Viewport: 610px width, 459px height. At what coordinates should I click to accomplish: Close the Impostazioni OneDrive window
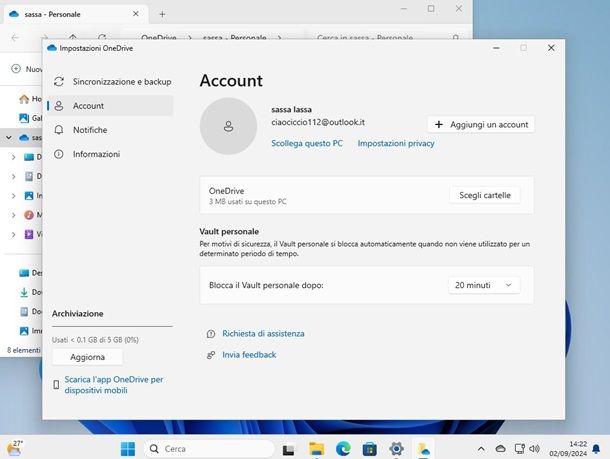pyautogui.click(x=551, y=48)
